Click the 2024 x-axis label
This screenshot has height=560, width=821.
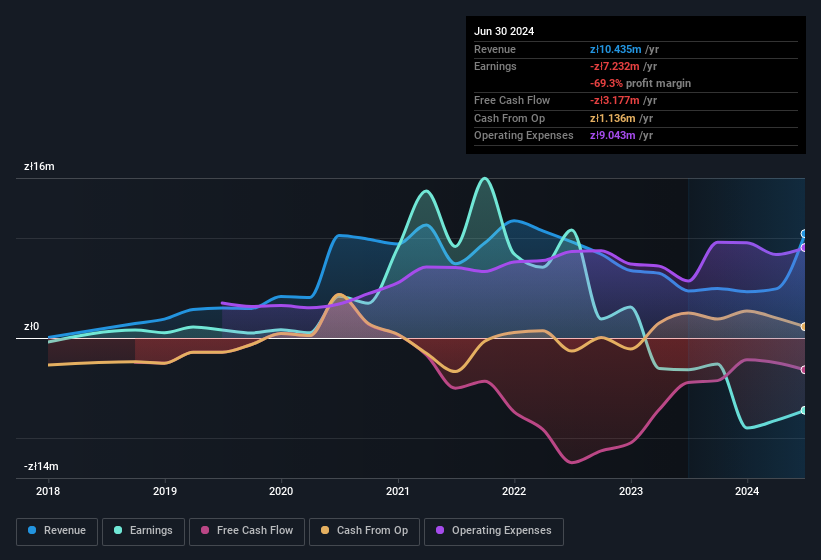[x=747, y=491]
